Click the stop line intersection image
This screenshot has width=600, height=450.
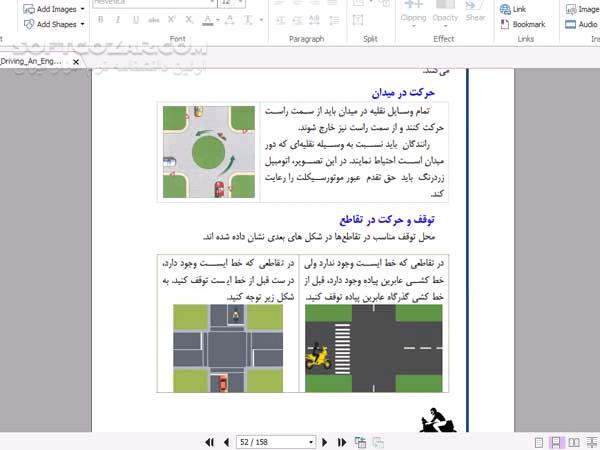228,348
